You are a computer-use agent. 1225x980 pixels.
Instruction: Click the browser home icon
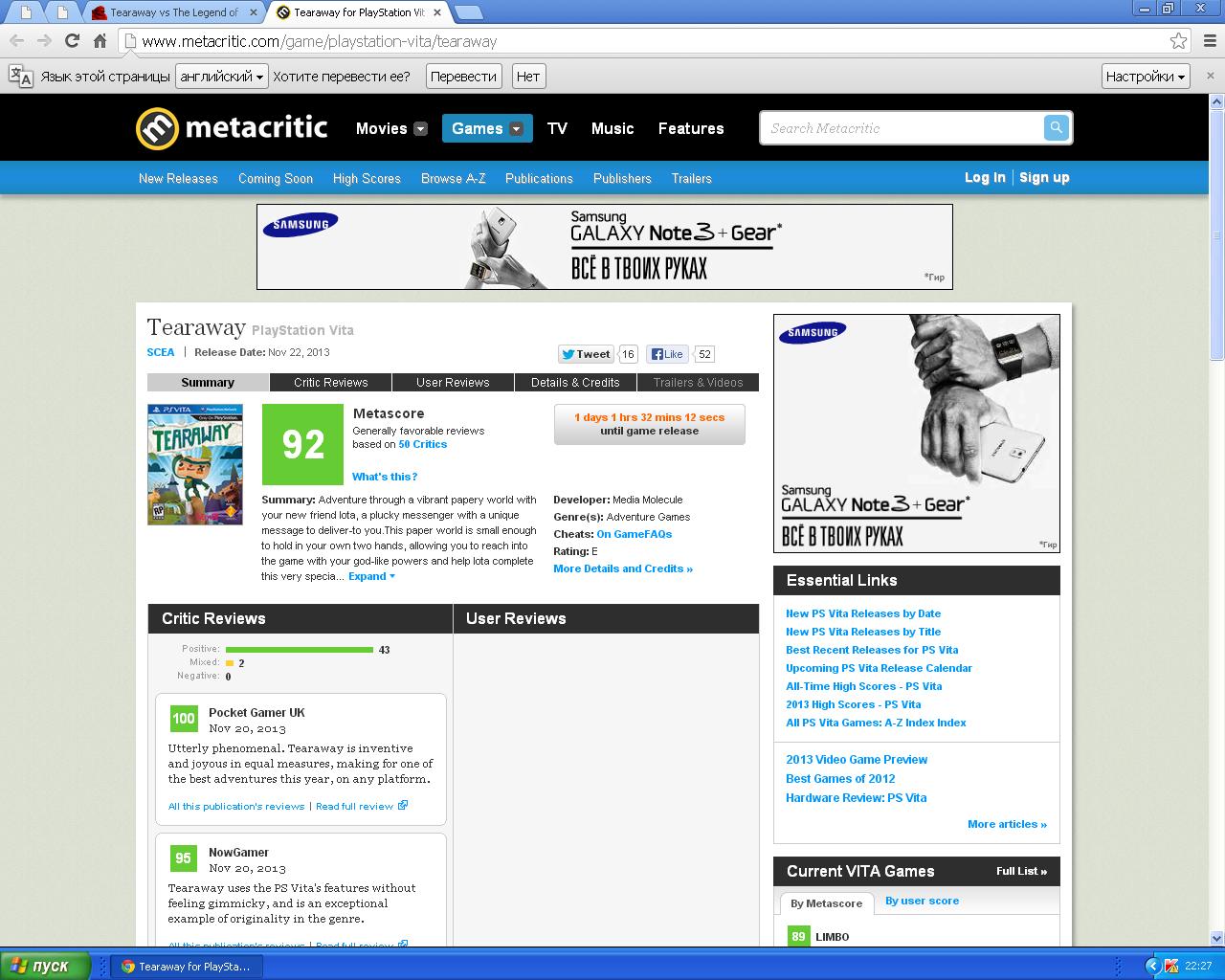[x=100, y=41]
